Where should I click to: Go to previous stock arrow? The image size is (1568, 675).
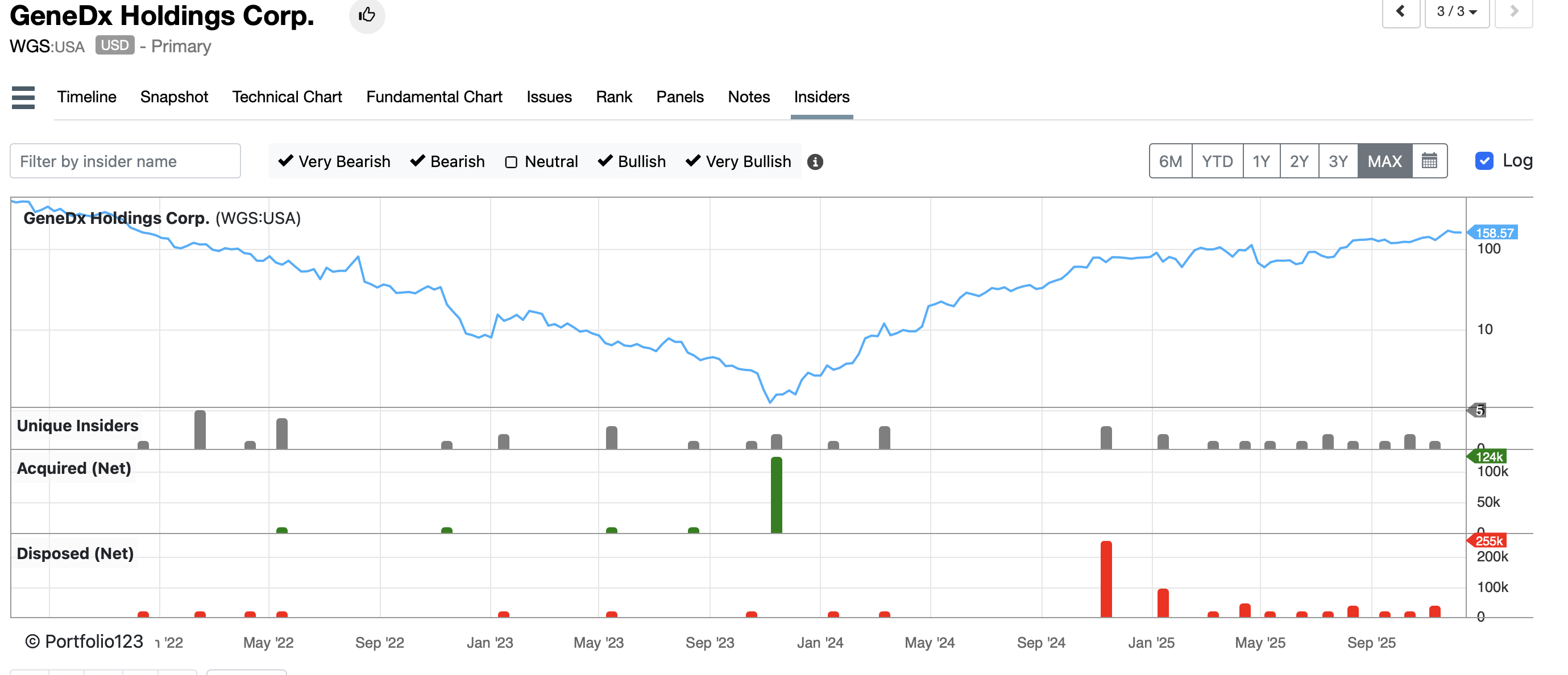(x=1400, y=11)
